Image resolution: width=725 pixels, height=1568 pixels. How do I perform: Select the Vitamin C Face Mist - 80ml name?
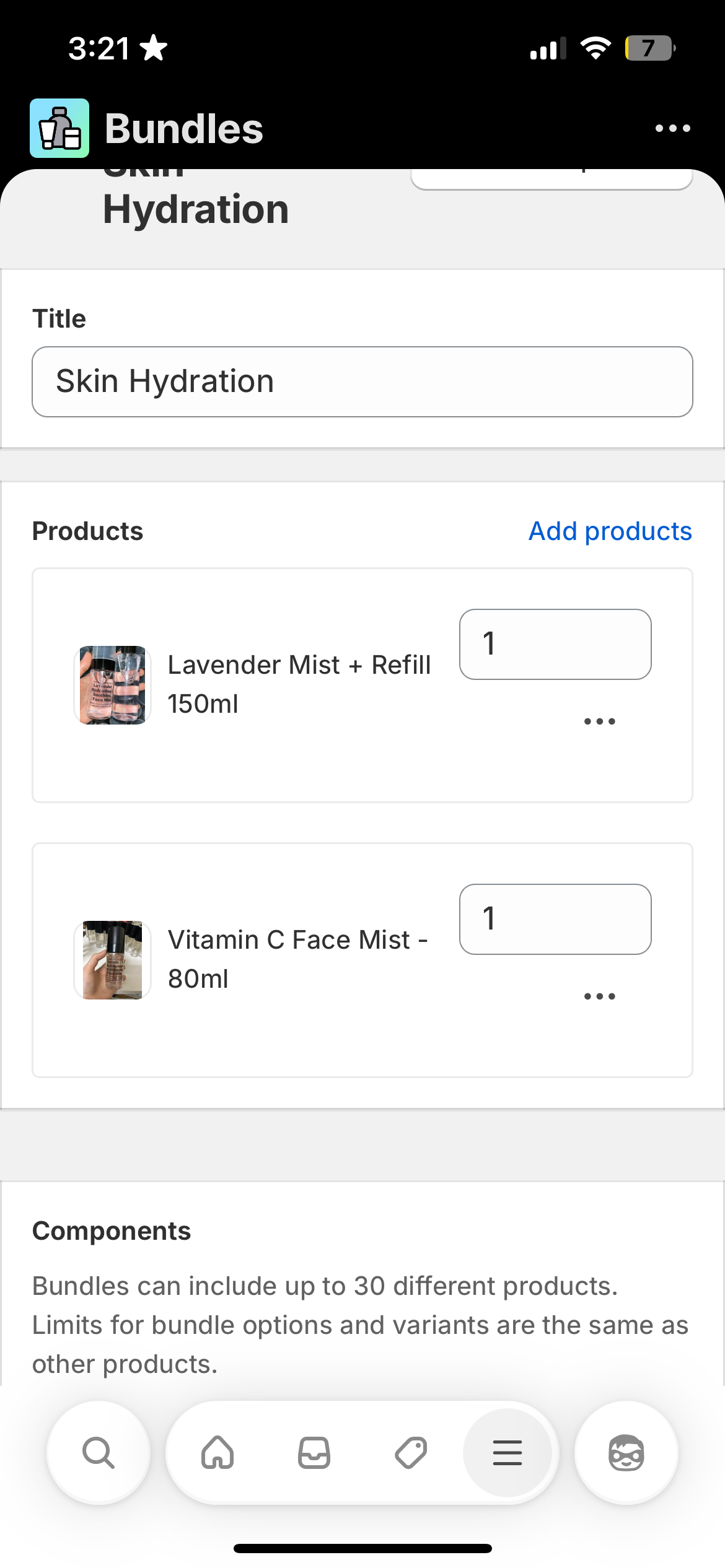[x=298, y=959]
